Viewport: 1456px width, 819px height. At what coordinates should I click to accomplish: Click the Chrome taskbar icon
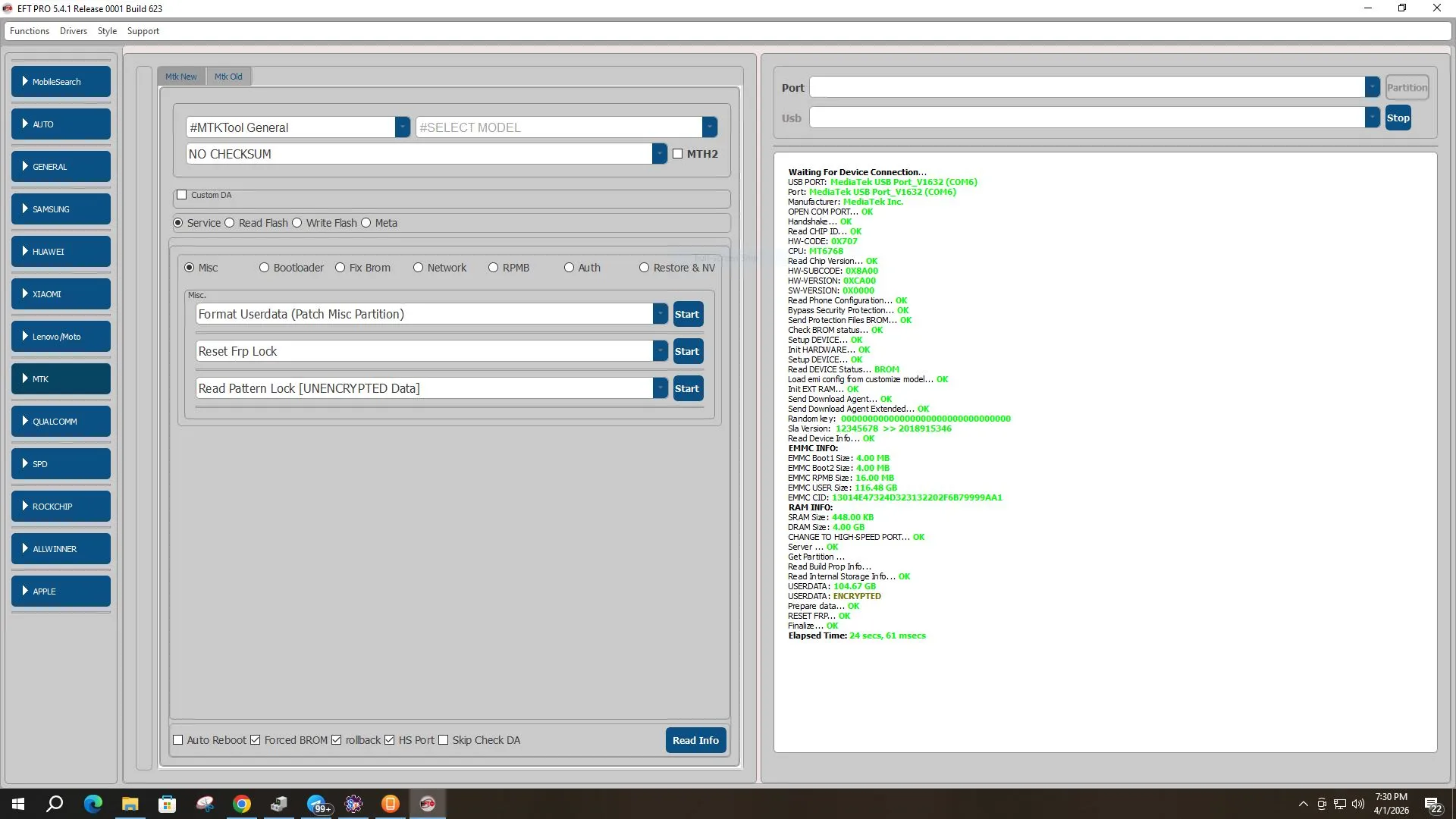point(242,804)
